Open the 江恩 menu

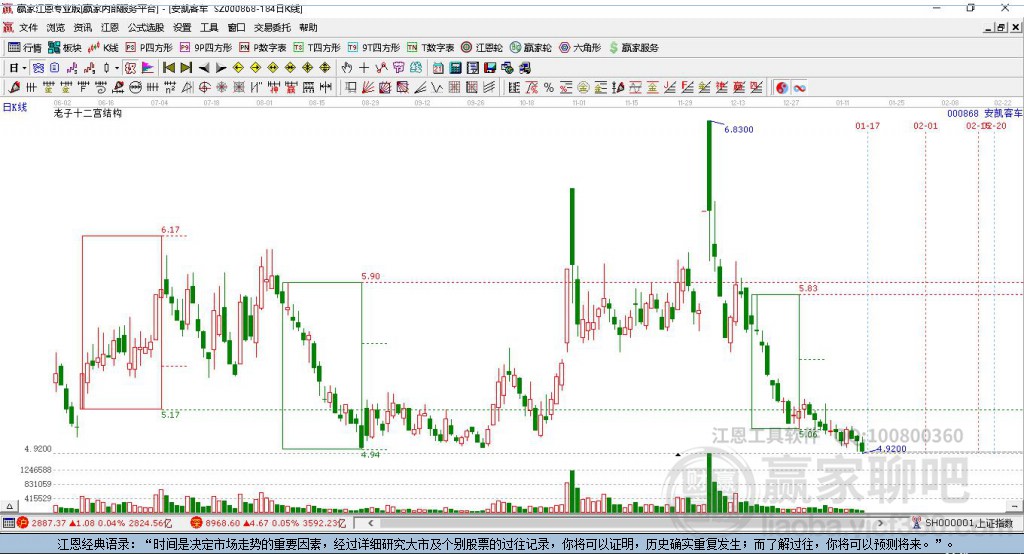[110, 27]
